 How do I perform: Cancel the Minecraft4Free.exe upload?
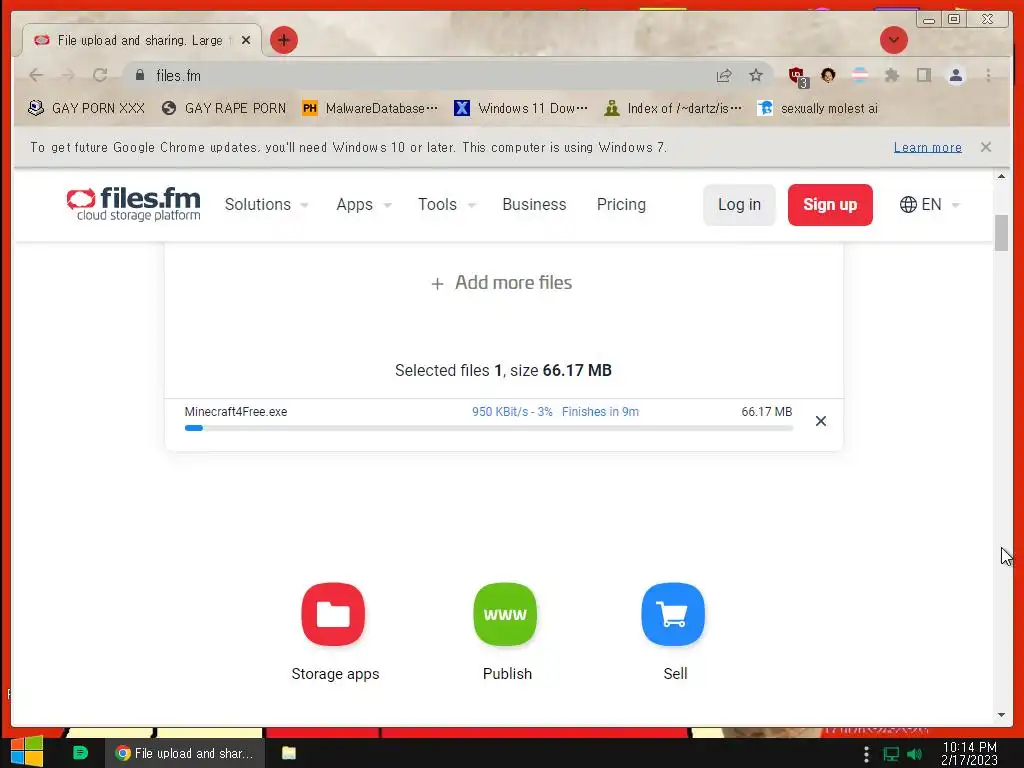(821, 421)
